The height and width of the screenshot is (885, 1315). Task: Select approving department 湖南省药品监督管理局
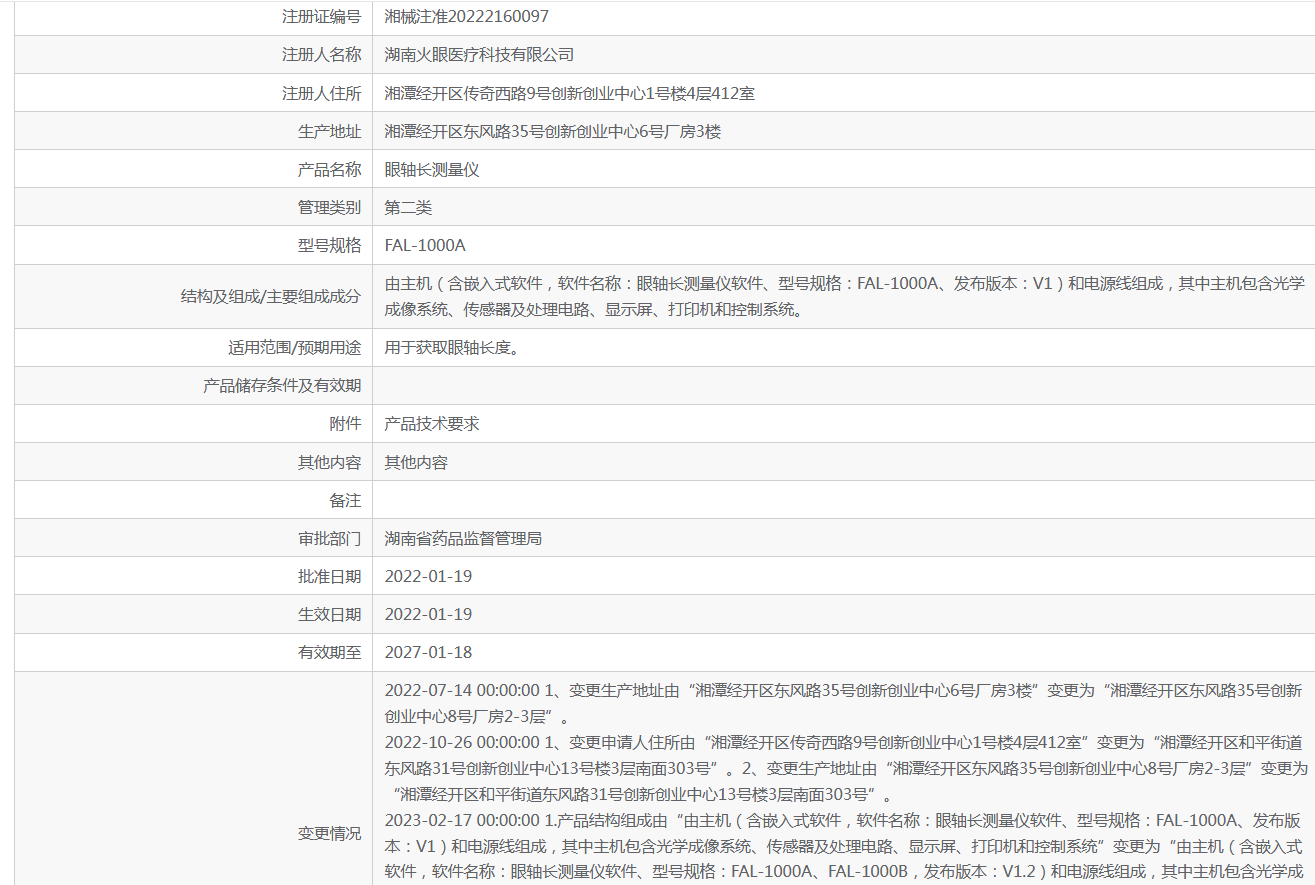coord(463,538)
